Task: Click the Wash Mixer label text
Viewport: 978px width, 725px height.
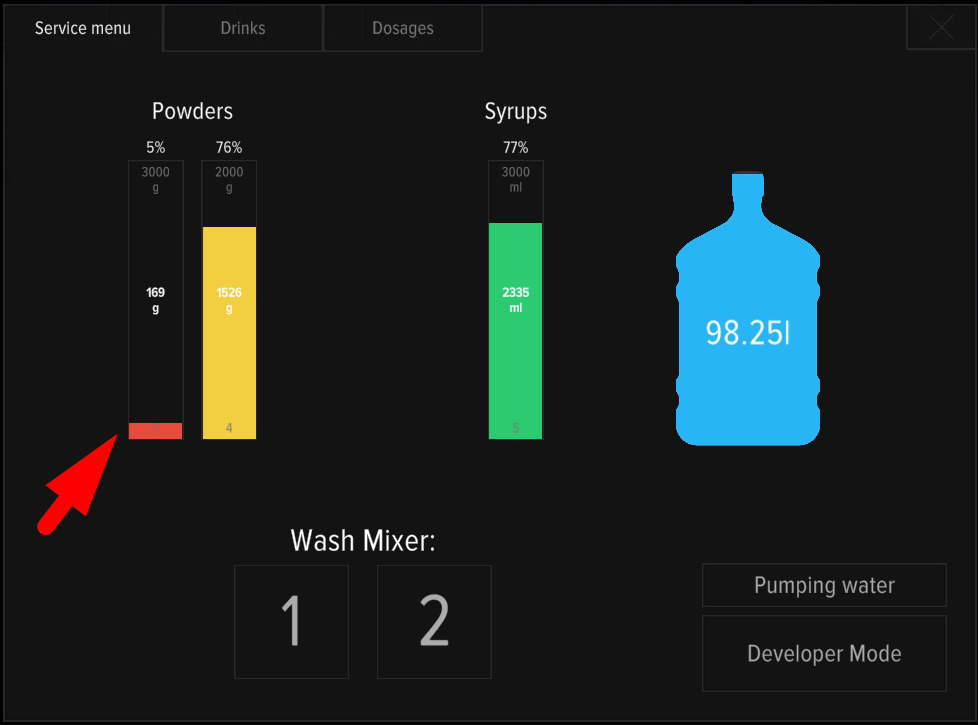Action: pos(363,541)
